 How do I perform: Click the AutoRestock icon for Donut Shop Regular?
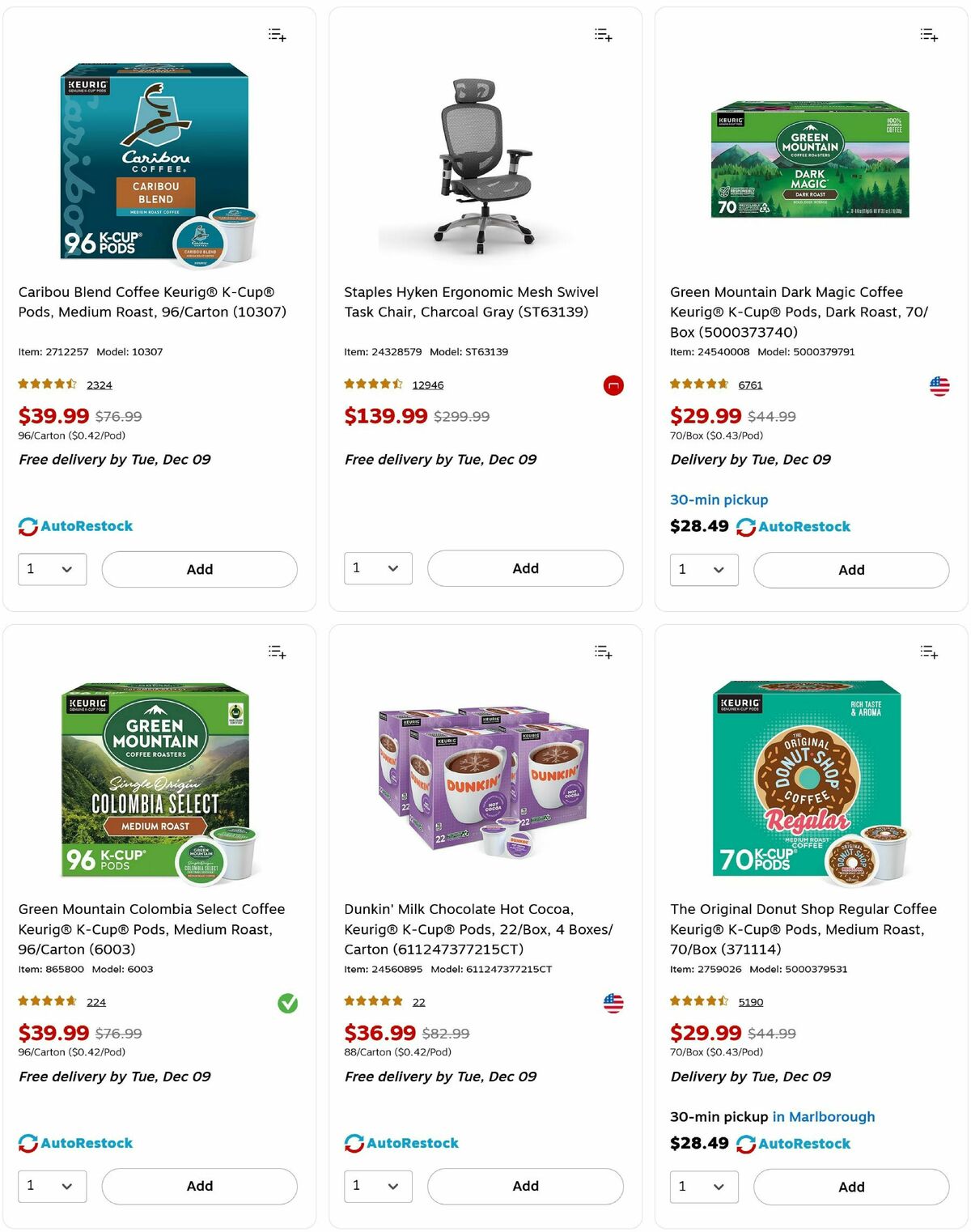tap(746, 1144)
